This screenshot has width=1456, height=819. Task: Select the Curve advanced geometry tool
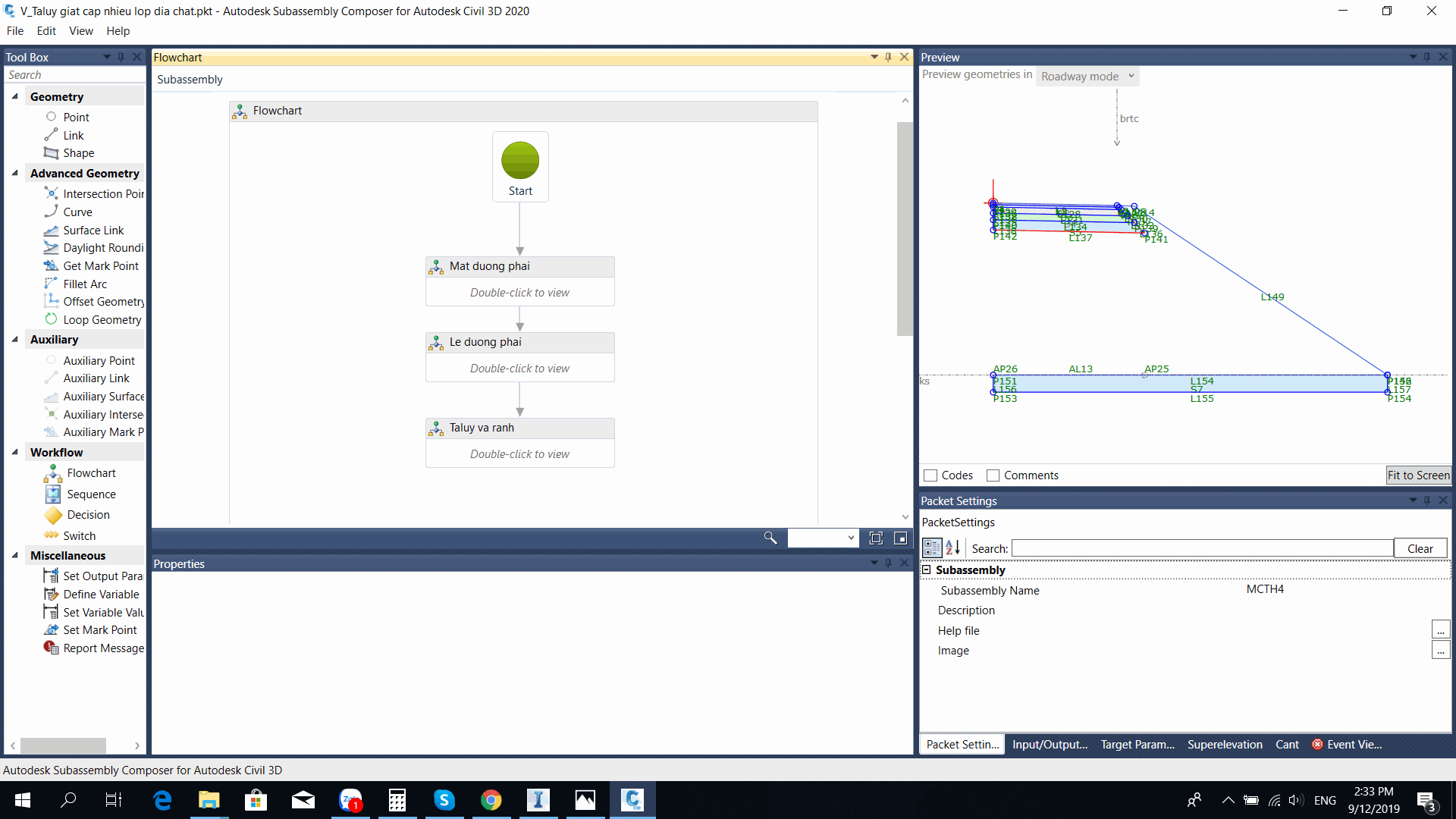pos(77,211)
